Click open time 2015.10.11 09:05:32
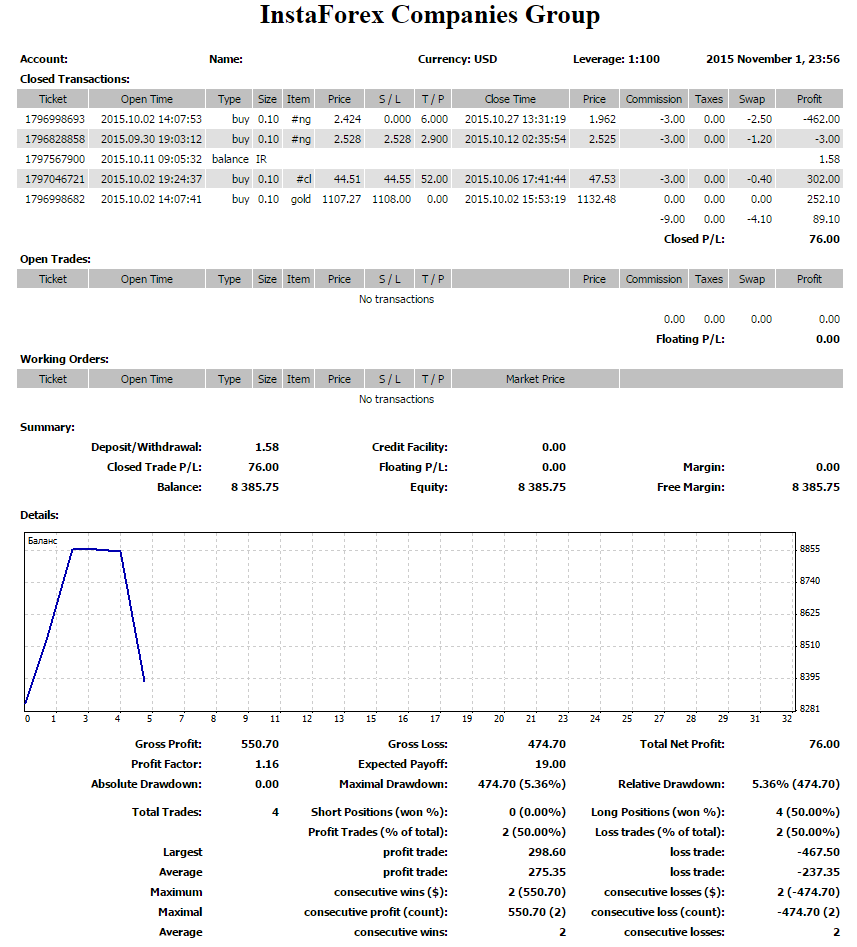The height and width of the screenshot is (947, 857). [151, 159]
